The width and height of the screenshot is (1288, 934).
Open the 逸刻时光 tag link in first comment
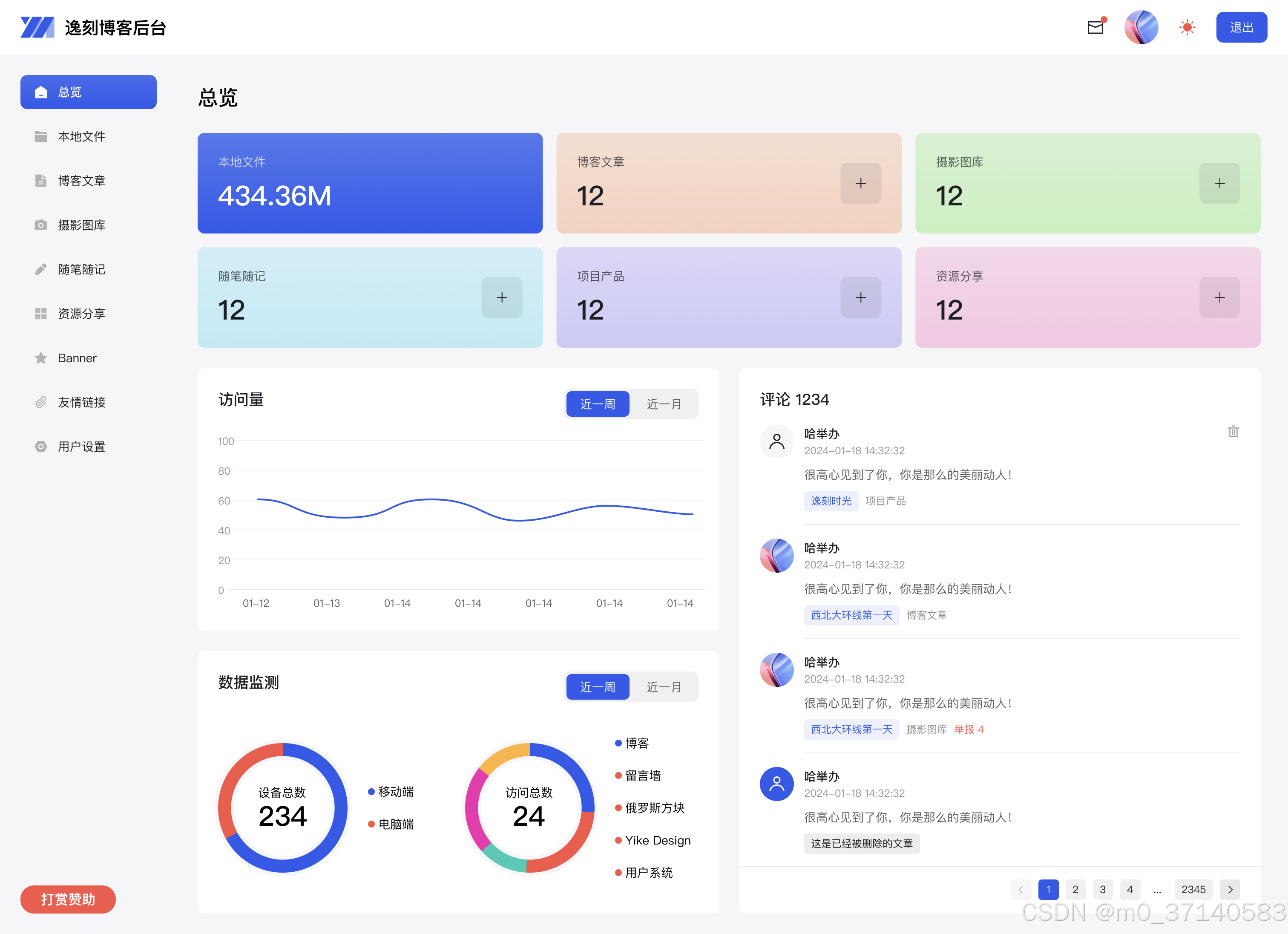point(831,501)
